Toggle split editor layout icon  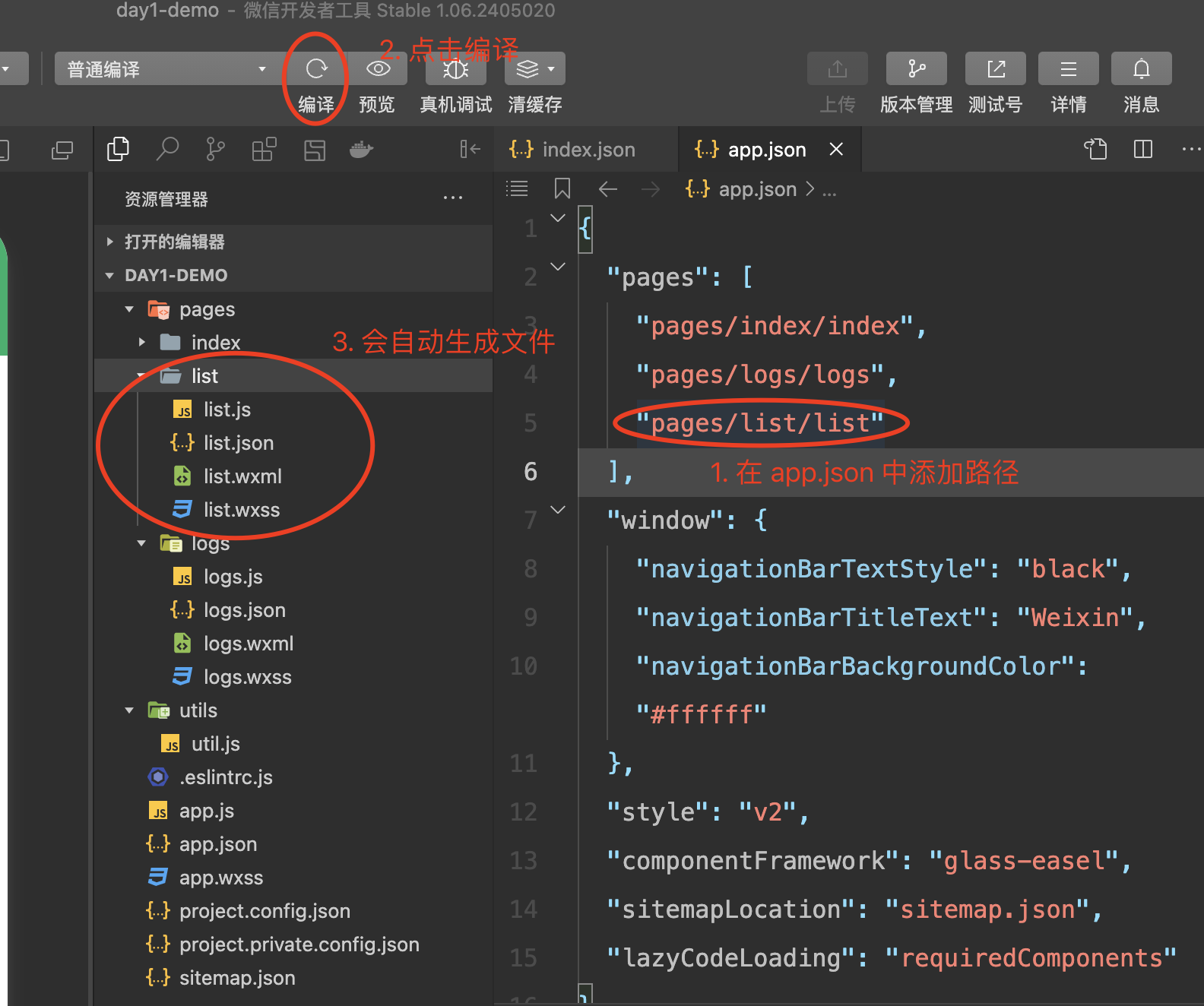point(1142,150)
